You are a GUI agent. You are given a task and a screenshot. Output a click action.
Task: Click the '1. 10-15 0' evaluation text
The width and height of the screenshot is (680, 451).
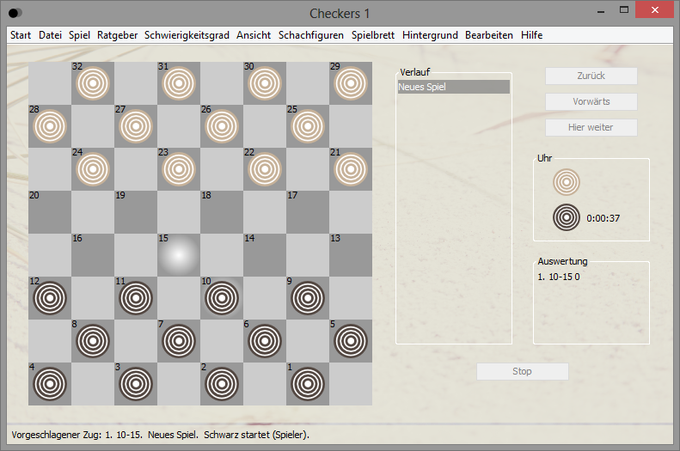click(x=559, y=277)
